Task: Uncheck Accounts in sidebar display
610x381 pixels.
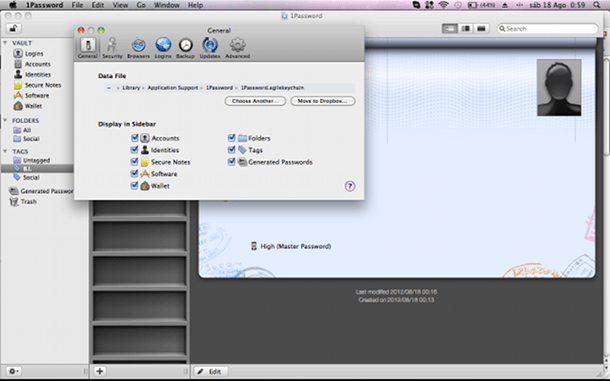Action: (x=135, y=138)
